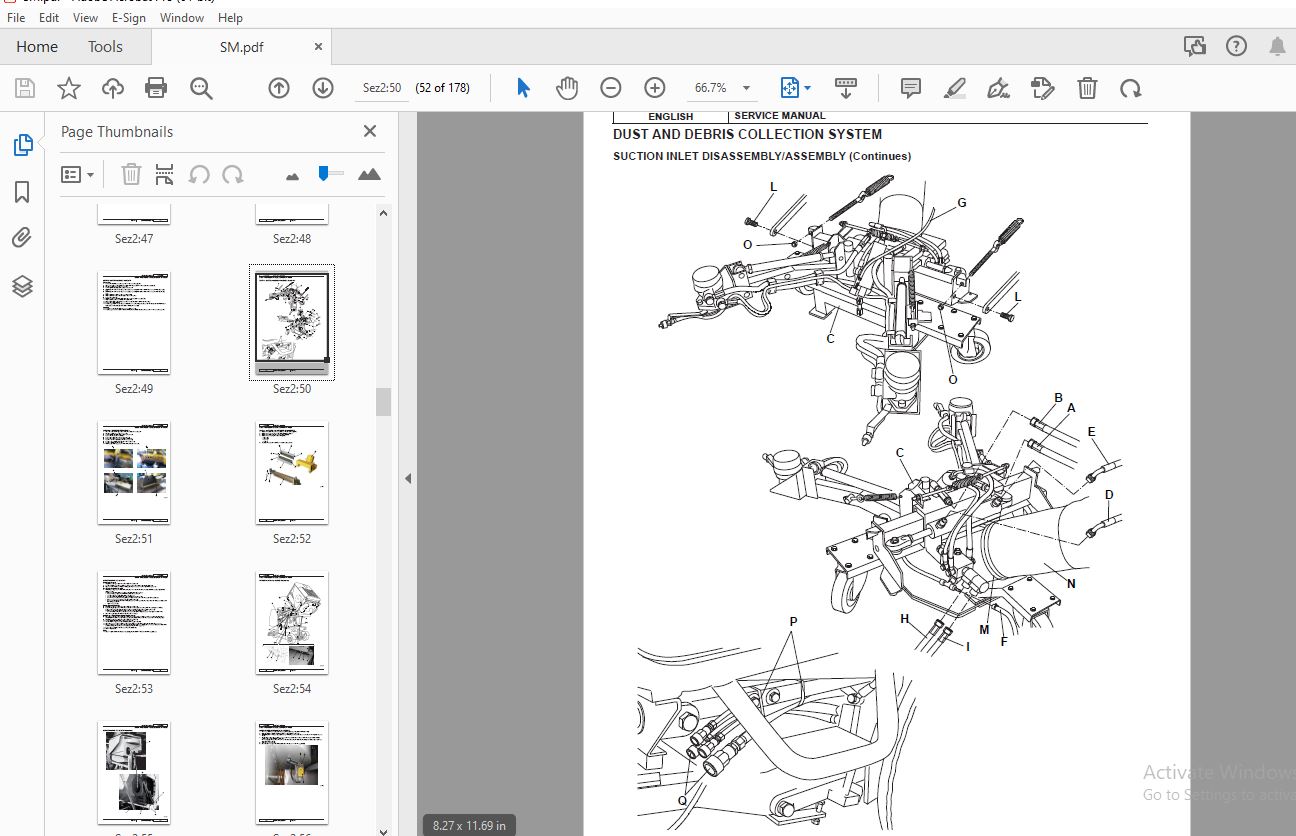The width and height of the screenshot is (1296, 836).
Task: Click the Save file icon
Action: click(25, 88)
